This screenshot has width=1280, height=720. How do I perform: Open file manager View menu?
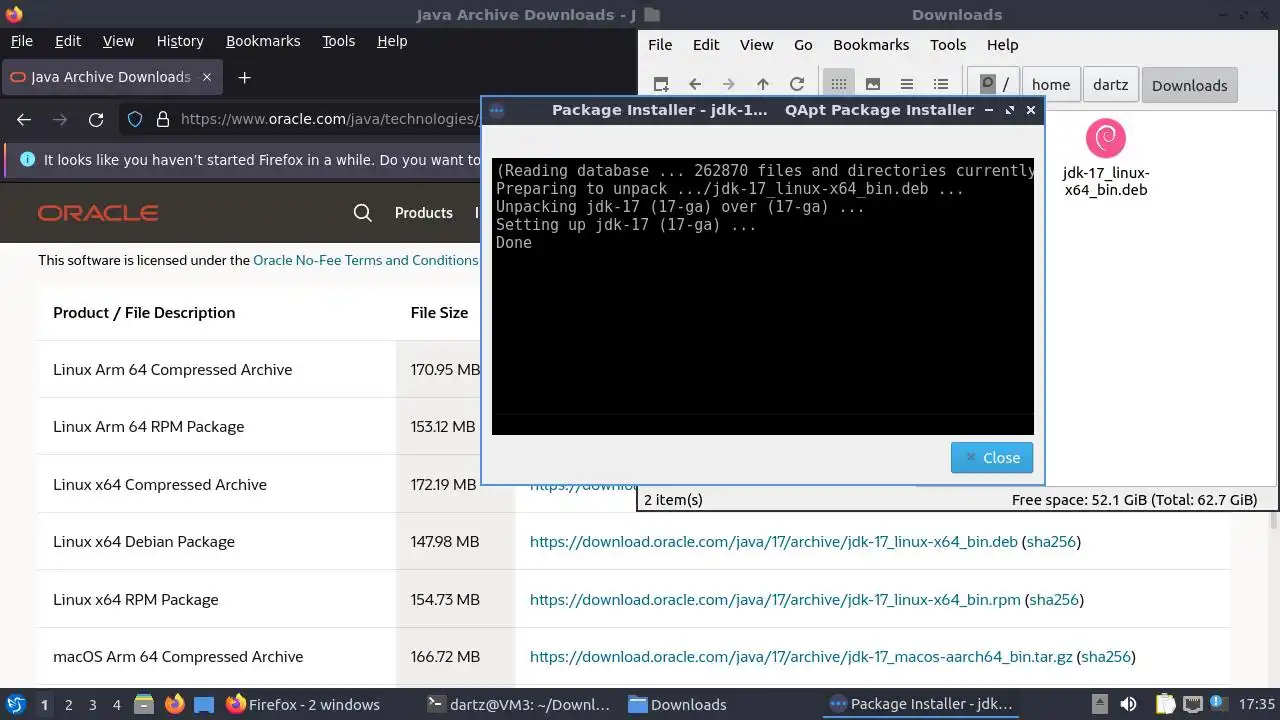[756, 45]
